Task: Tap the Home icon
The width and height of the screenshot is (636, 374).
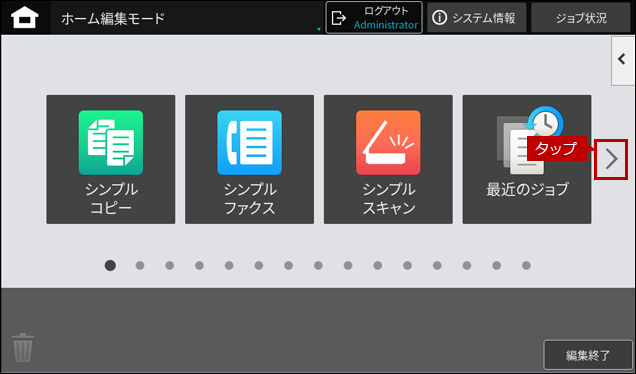Action: 25,18
